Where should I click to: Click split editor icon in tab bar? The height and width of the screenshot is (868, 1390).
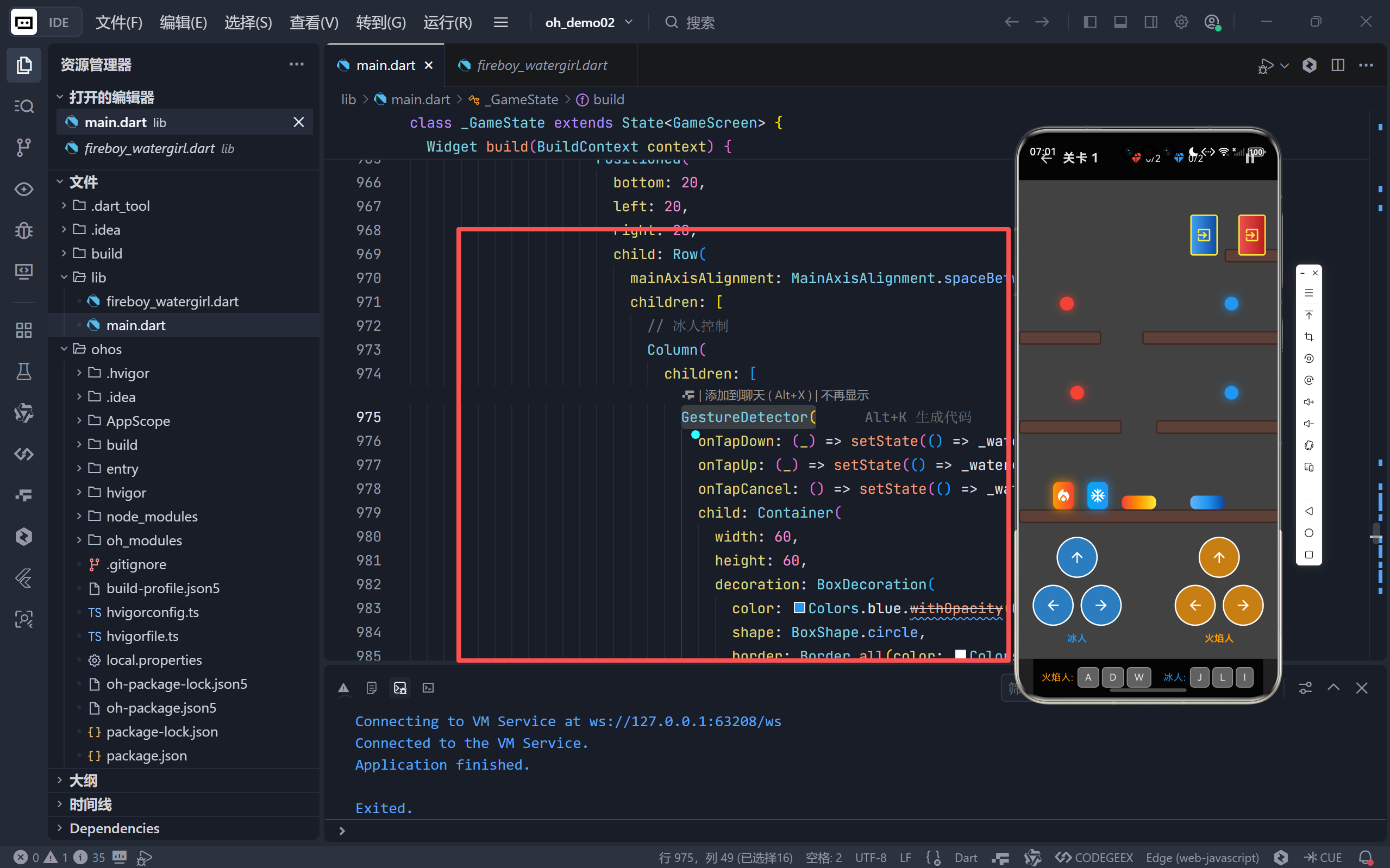(1338, 65)
